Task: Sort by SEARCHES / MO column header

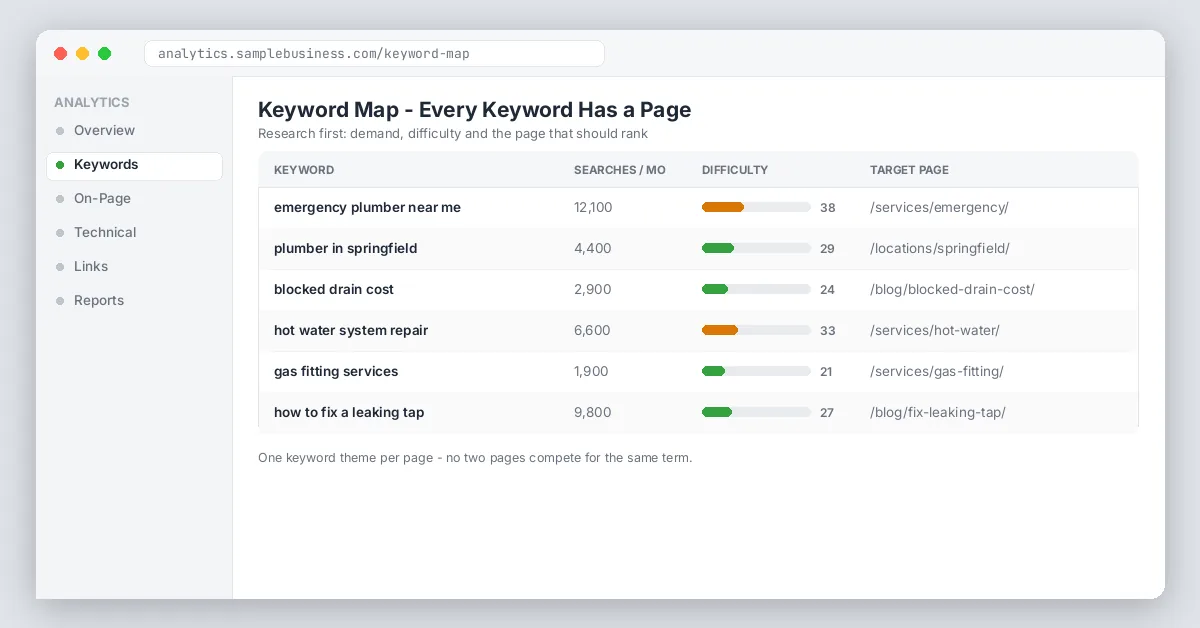Action: (619, 170)
